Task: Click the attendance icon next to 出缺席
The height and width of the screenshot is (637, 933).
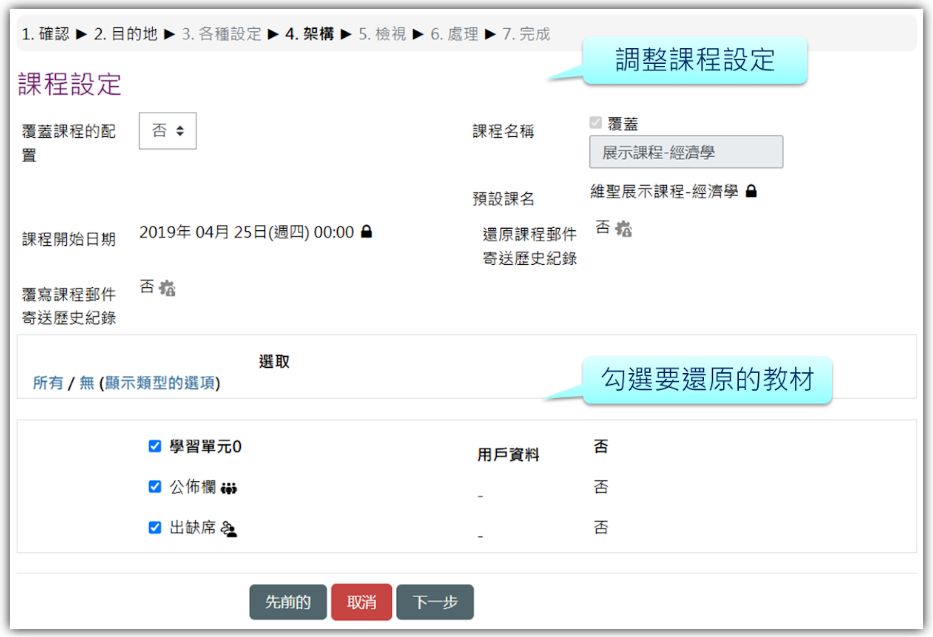Action: tap(228, 529)
